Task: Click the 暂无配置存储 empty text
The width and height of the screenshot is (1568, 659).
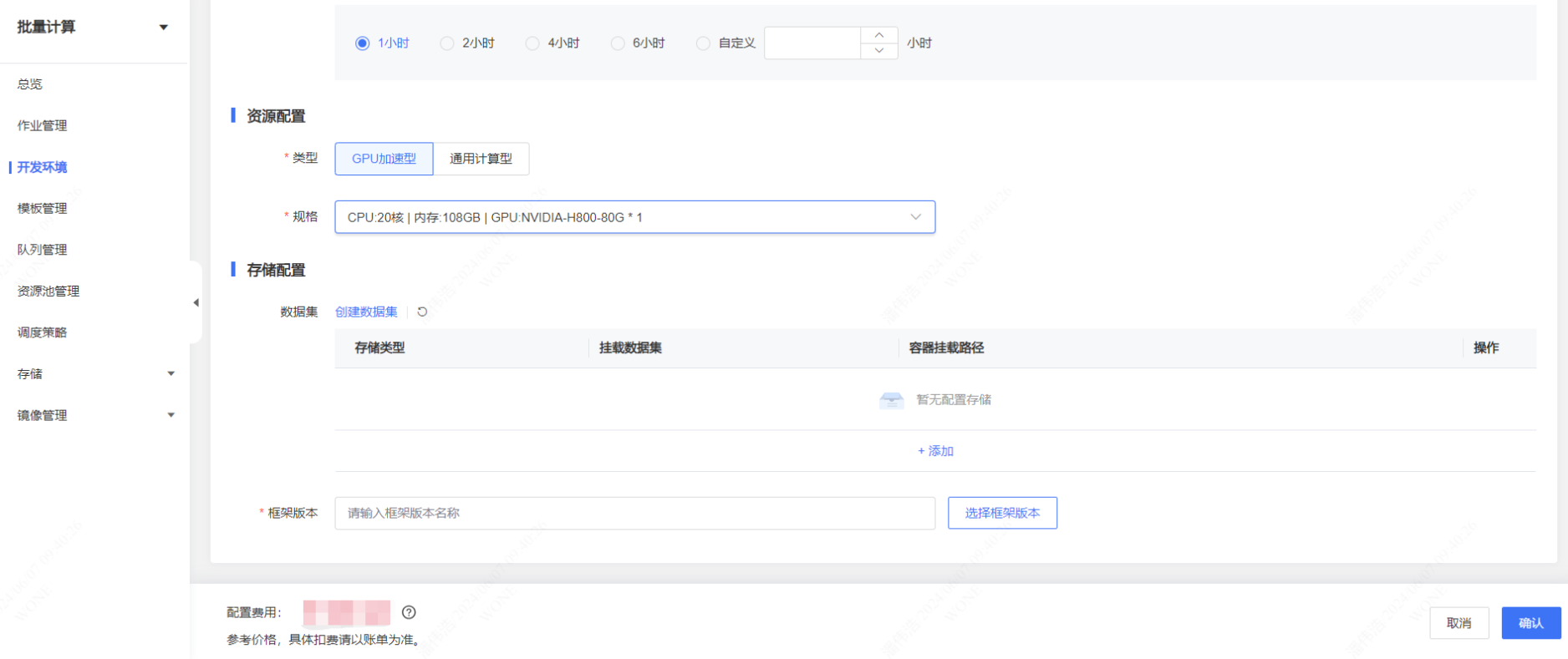Action: (x=954, y=400)
